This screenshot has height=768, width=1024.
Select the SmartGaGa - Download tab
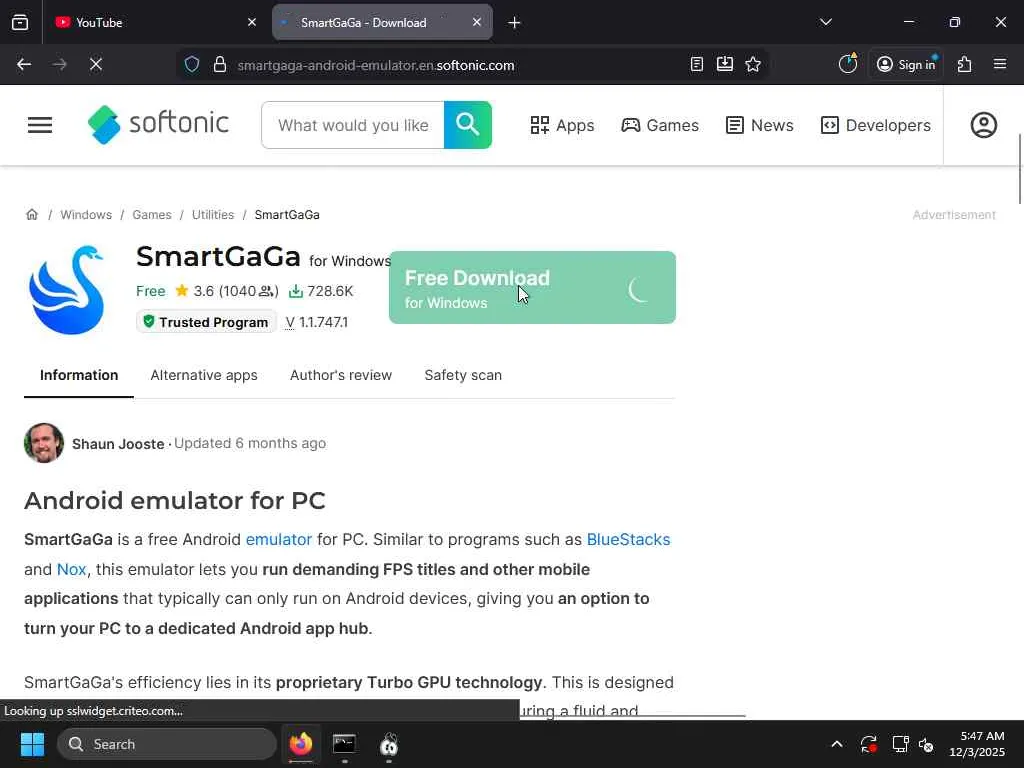point(382,22)
